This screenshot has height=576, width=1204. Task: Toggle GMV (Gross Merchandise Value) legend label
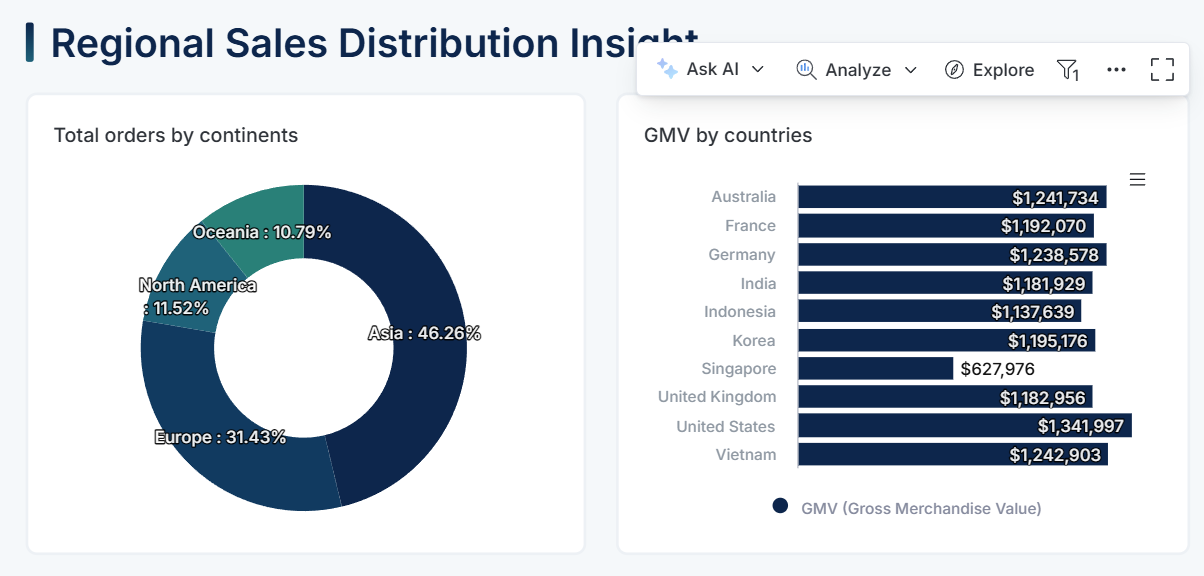pos(921,508)
